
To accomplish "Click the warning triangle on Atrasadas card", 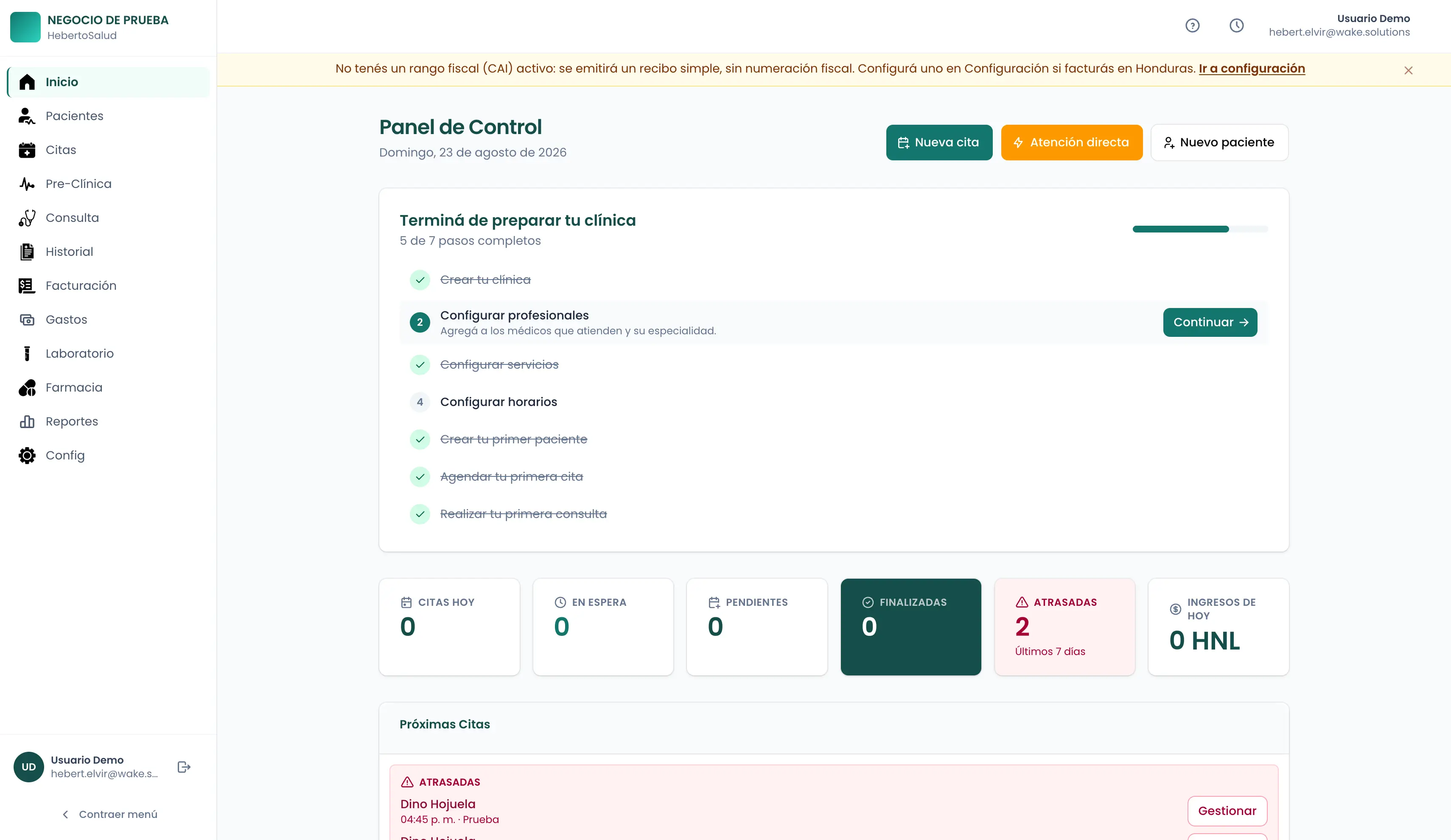I will click(1022, 602).
